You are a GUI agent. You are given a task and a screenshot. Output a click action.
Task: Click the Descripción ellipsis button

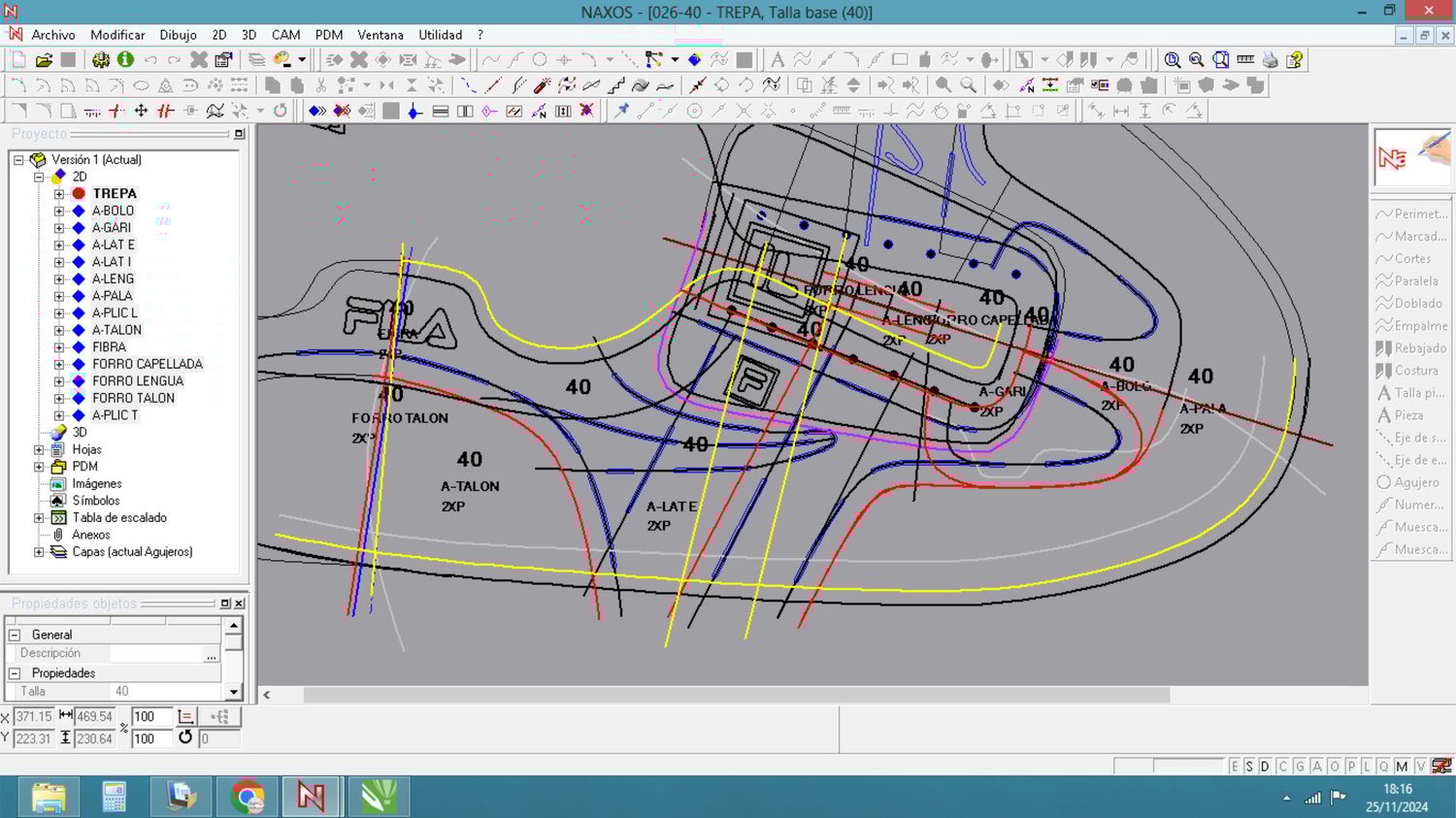211,654
